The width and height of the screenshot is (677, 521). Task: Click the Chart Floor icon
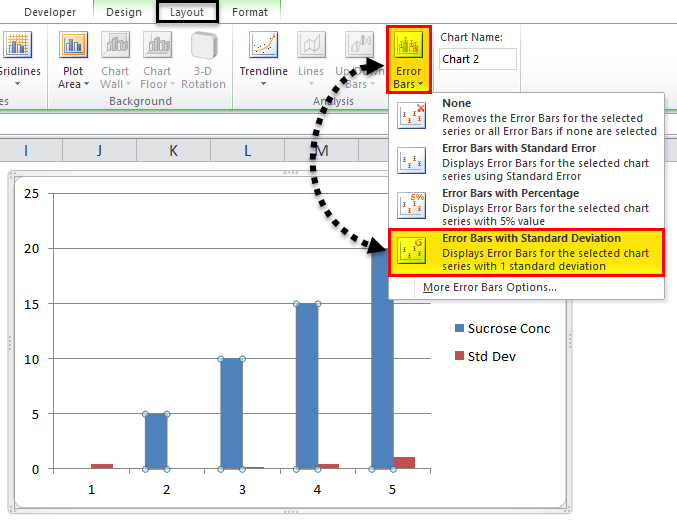tap(158, 44)
